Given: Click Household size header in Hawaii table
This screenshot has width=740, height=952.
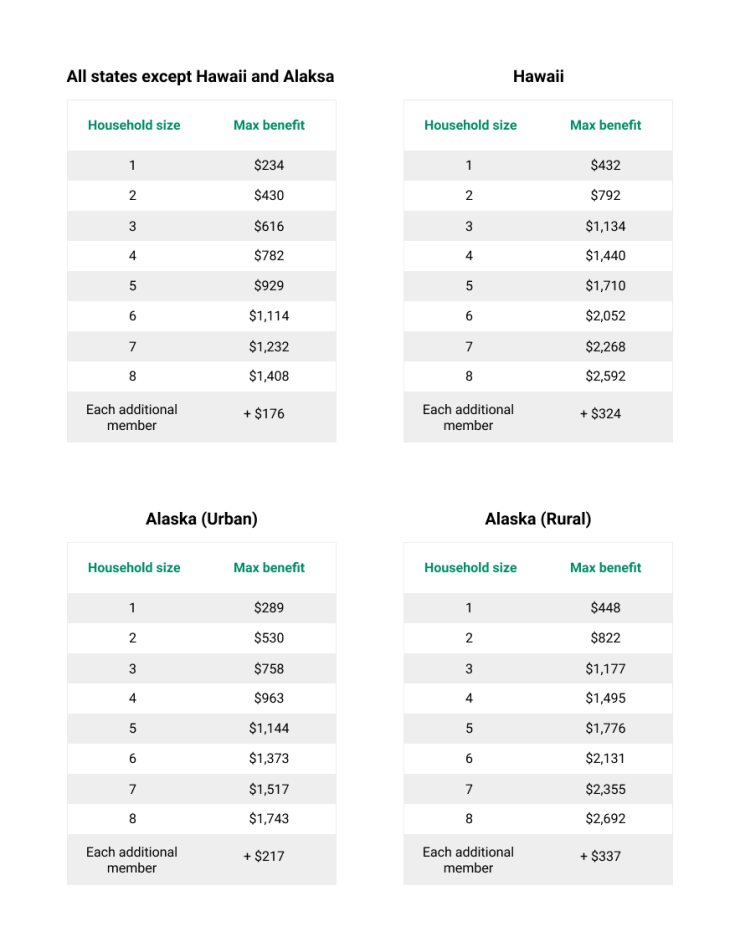Looking at the screenshot, I should pos(470,125).
